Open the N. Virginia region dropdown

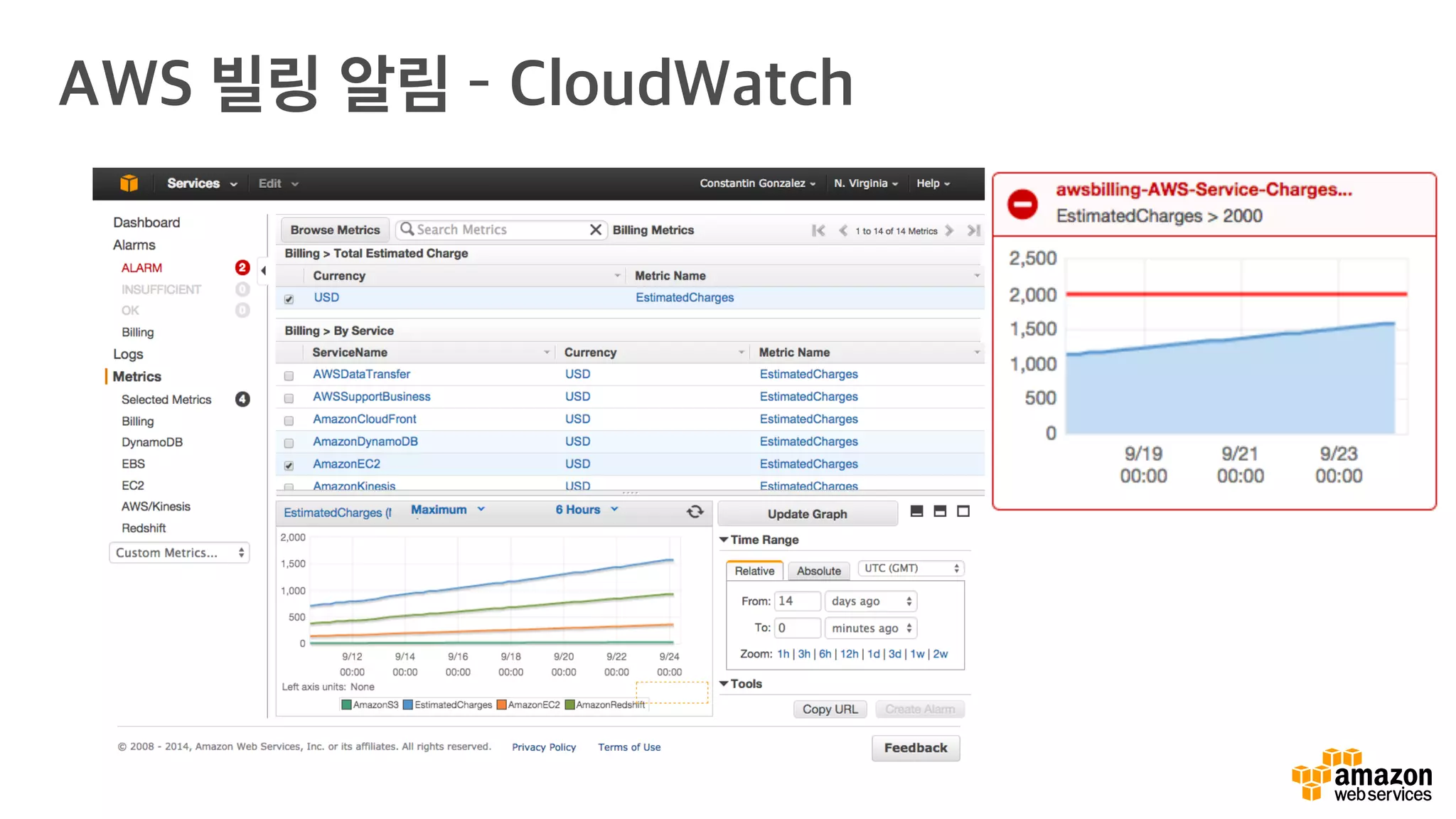tap(866, 183)
